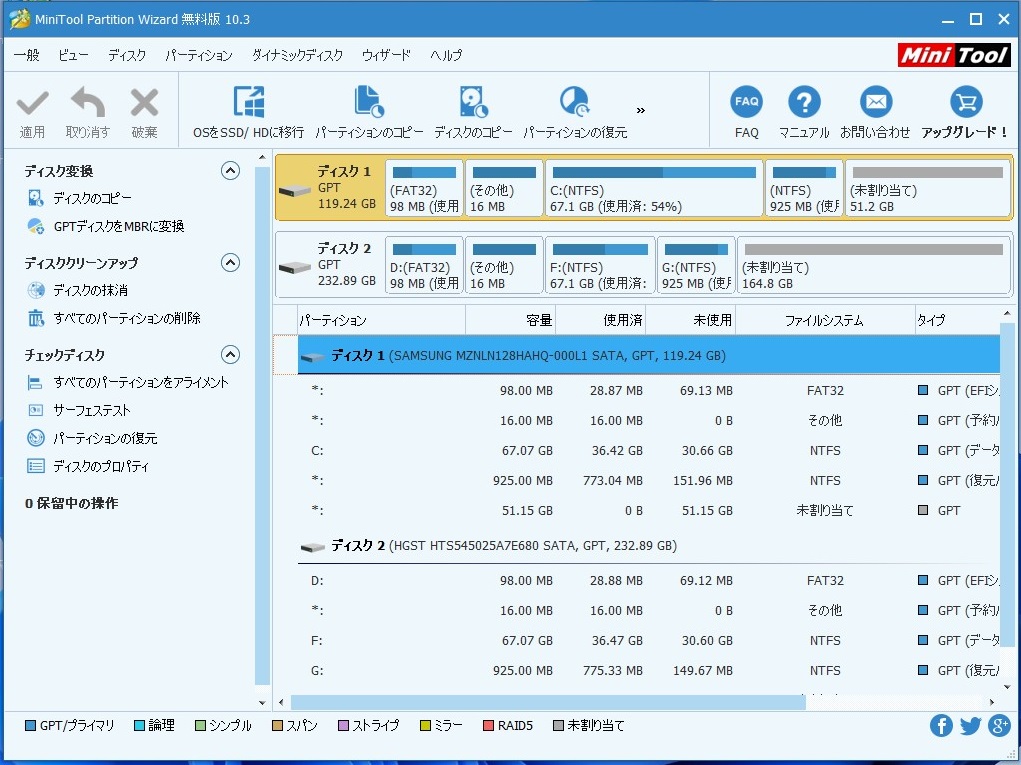Open the FAQ icon in toolbar
Viewport: 1021px width, 765px height.
746,103
